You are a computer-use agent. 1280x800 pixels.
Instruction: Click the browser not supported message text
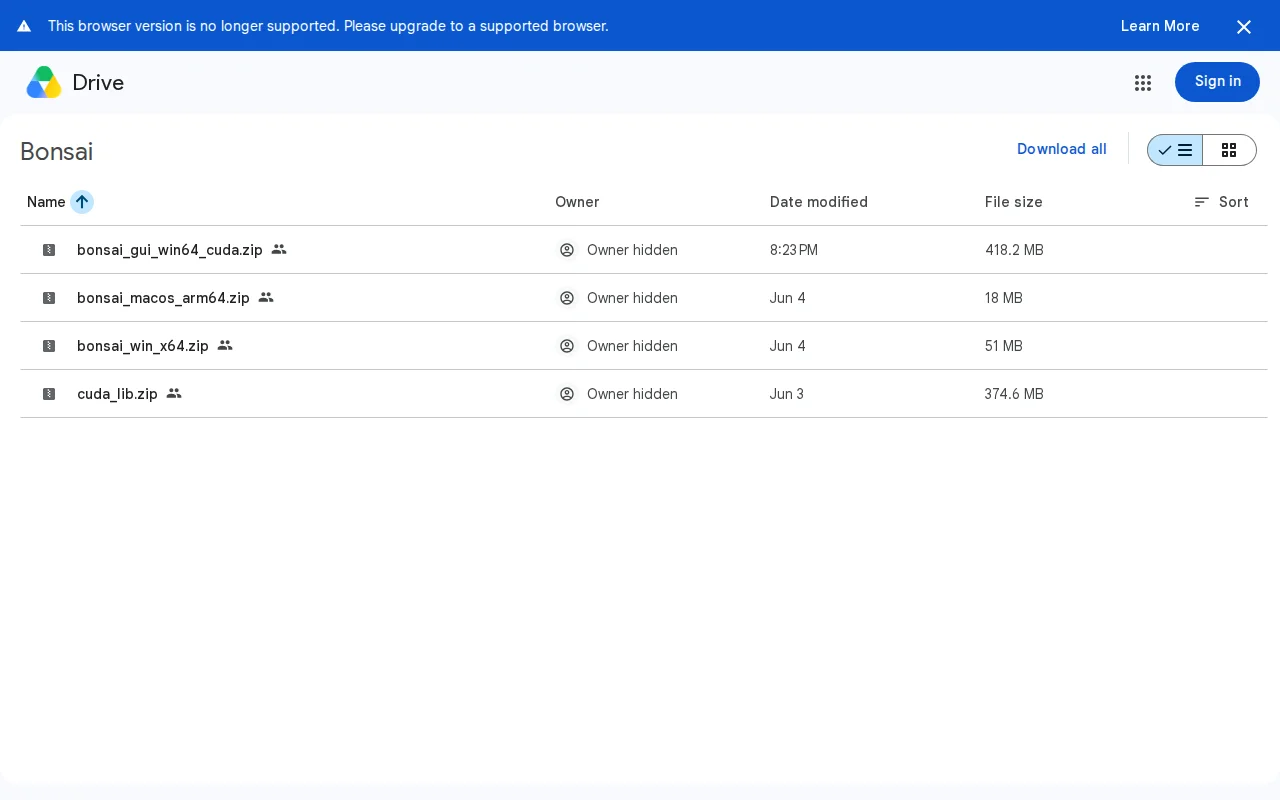[328, 26]
